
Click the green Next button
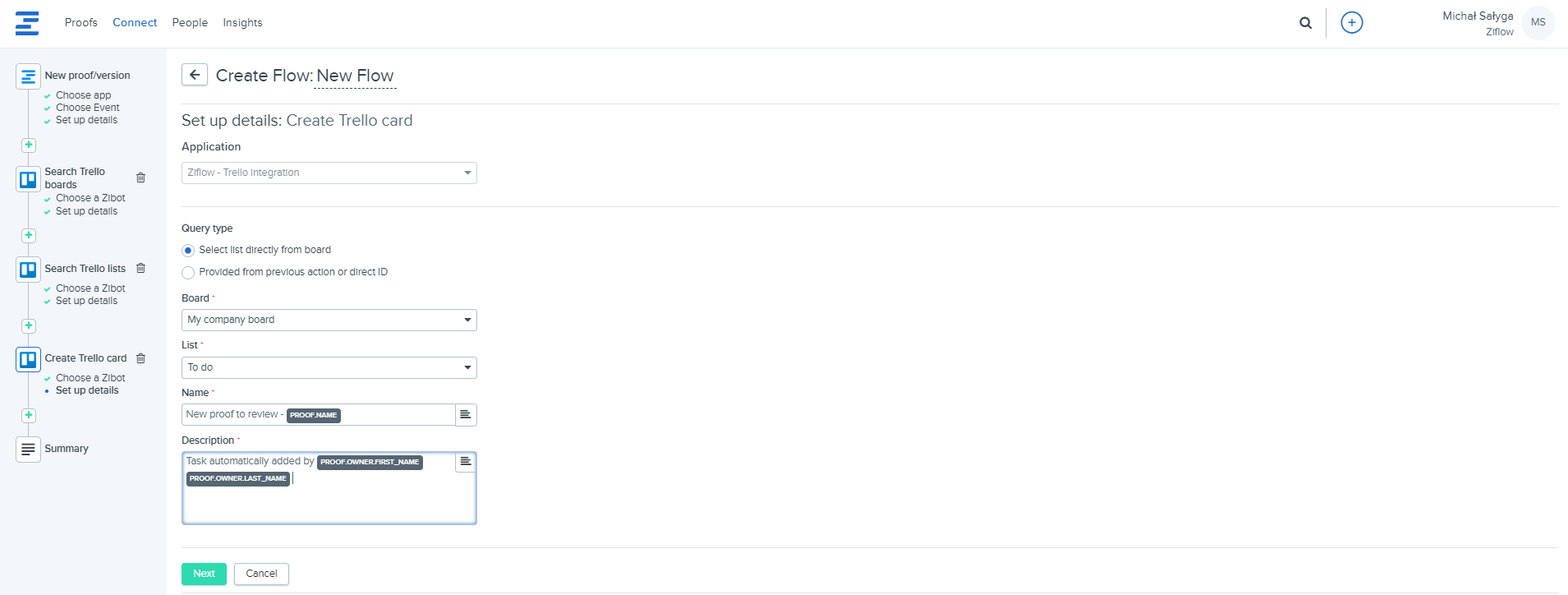[x=204, y=574]
